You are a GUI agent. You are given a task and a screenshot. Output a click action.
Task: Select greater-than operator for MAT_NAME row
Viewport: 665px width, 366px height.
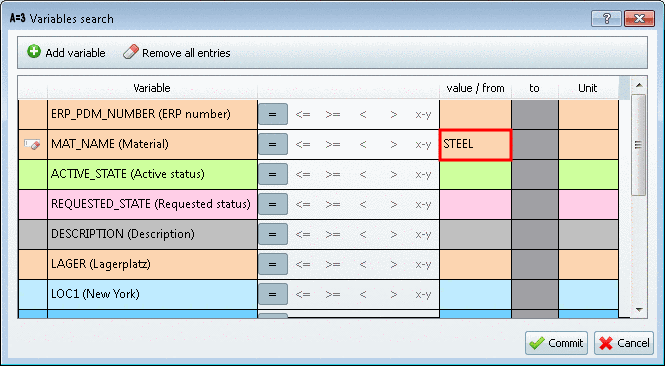(394, 144)
